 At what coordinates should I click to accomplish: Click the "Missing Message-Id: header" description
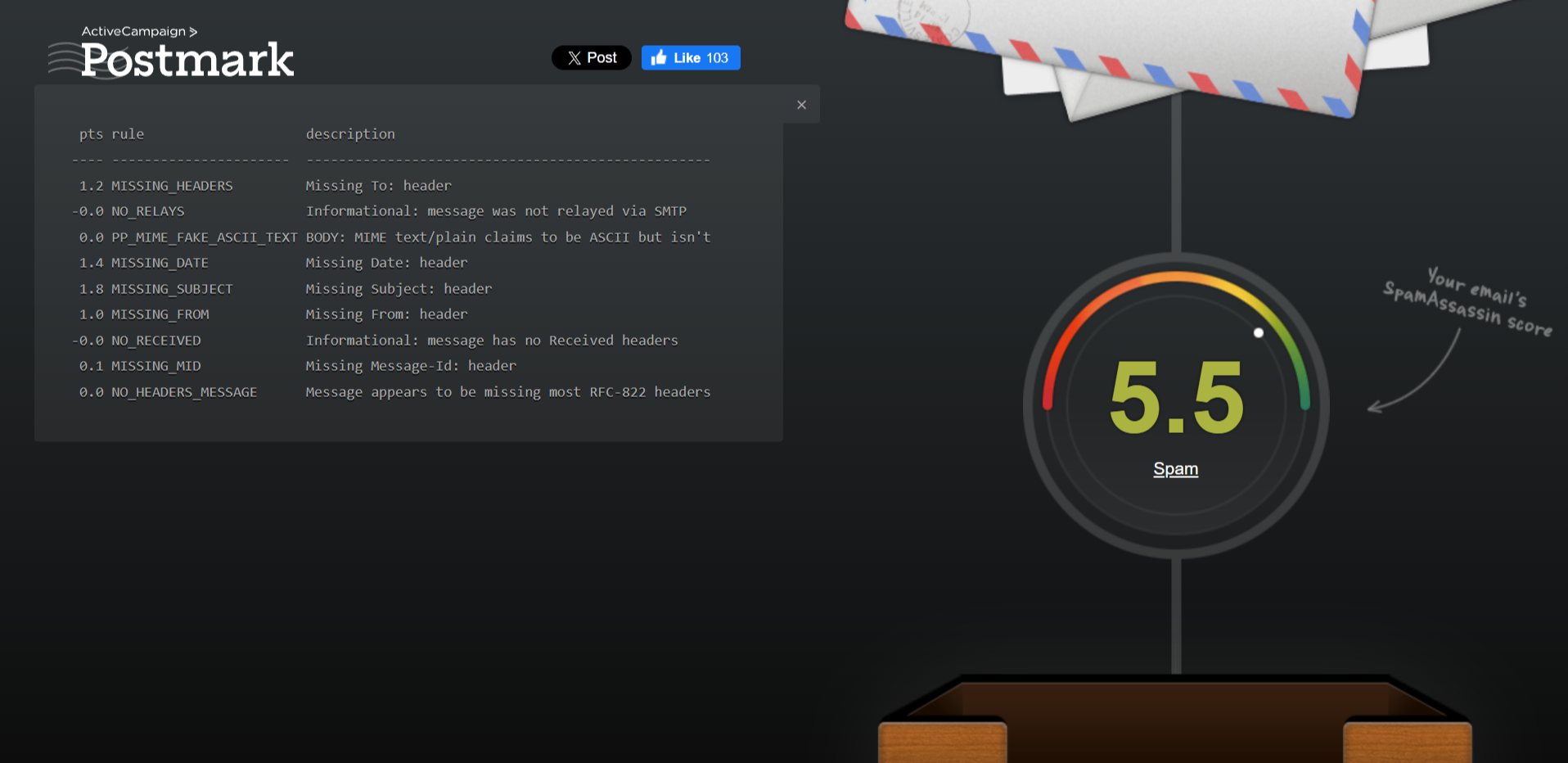(411, 366)
